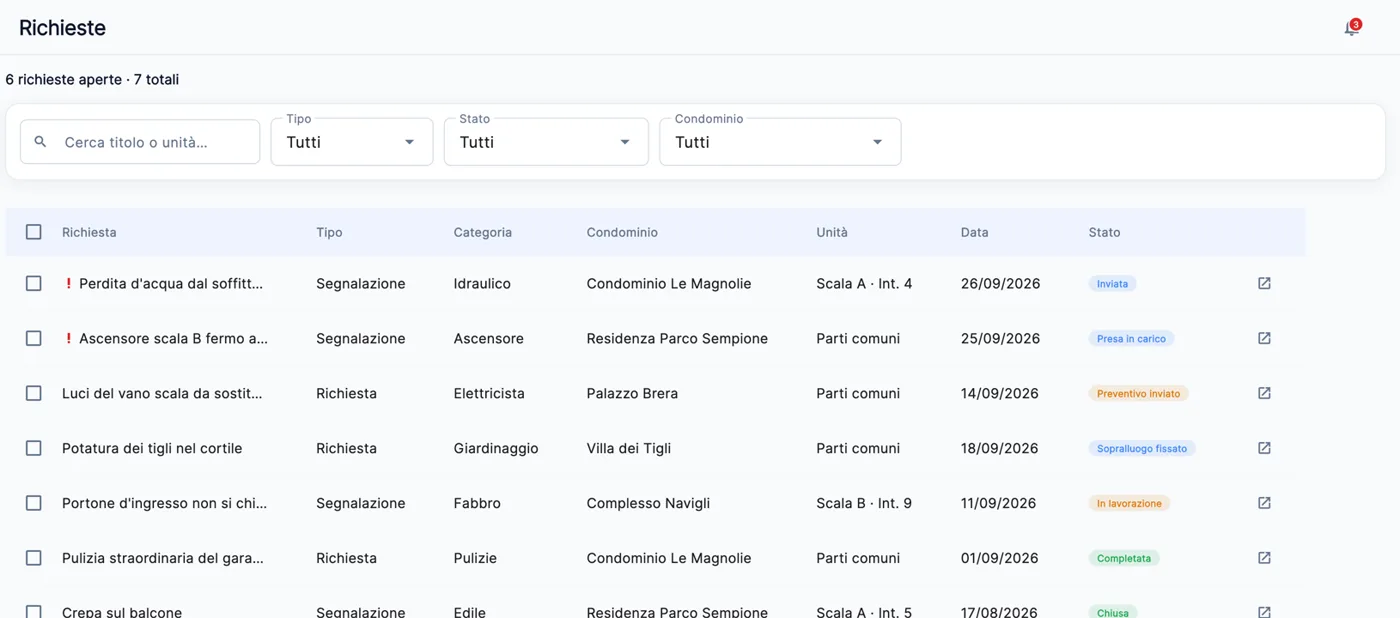This screenshot has width=1400, height=618.
Task: Open the Tipo filter dropdown
Action: coord(352,142)
